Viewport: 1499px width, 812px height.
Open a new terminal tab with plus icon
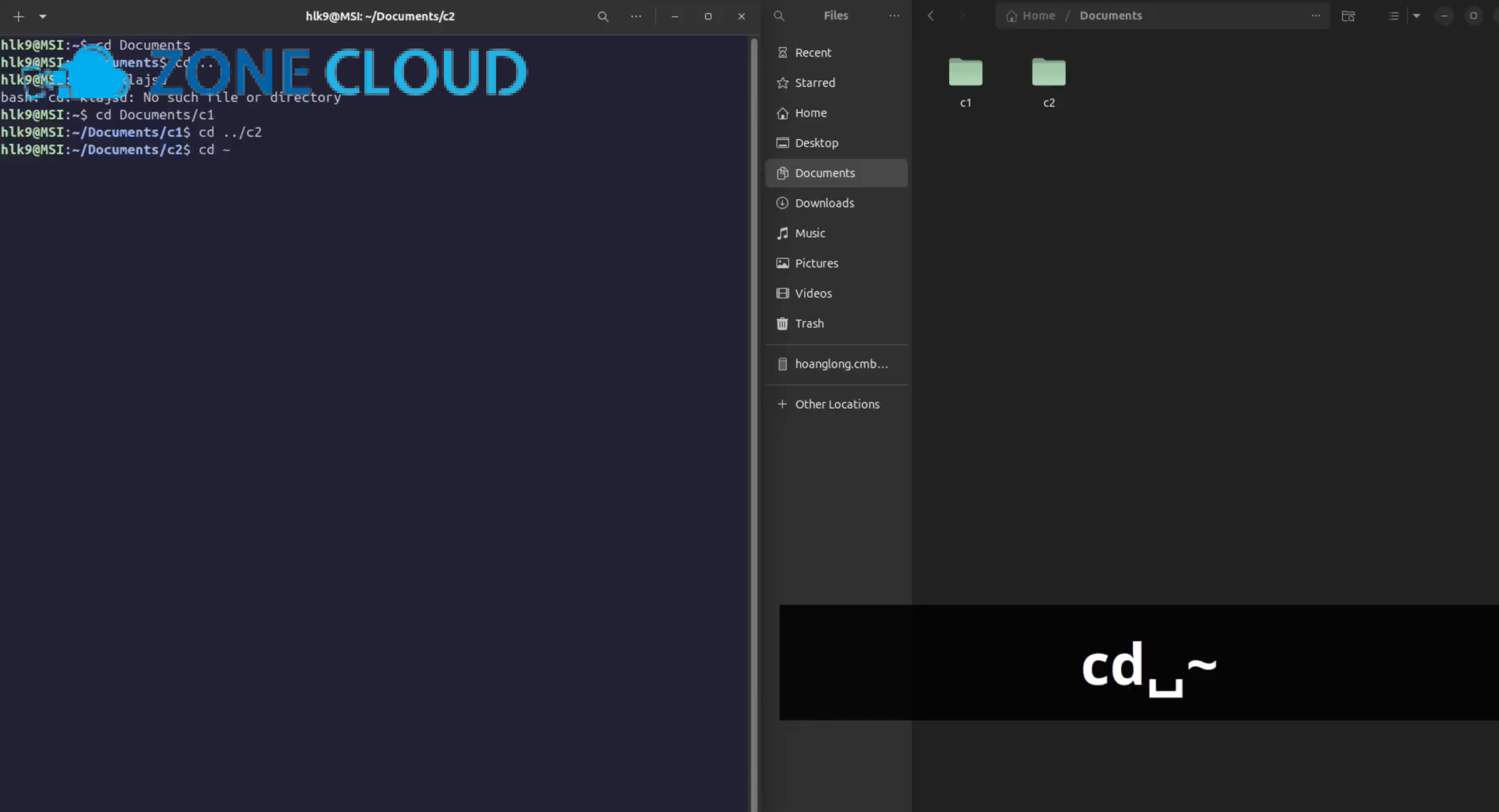tap(19, 16)
